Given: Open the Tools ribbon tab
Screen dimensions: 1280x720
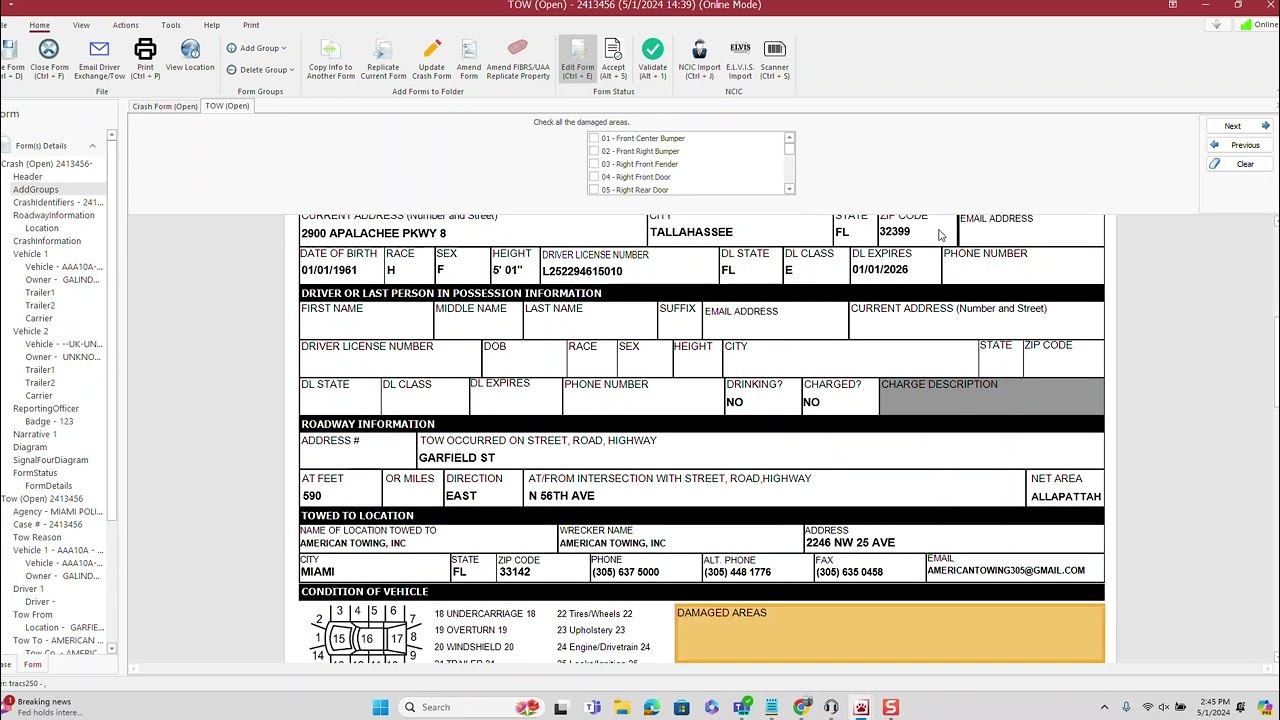Looking at the screenshot, I should pyautogui.click(x=171, y=25).
